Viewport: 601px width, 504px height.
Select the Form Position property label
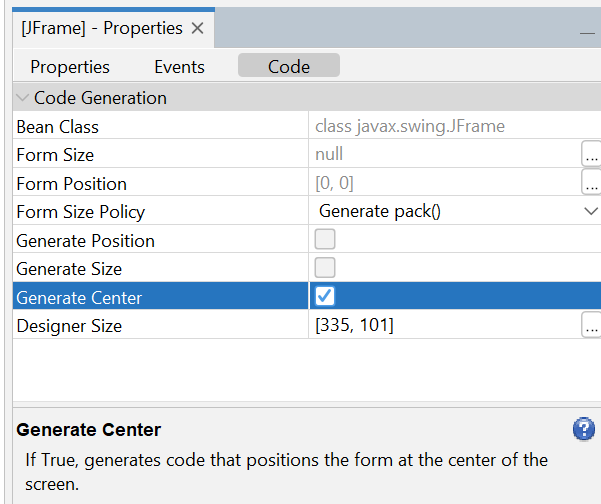(x=72, y=184)
